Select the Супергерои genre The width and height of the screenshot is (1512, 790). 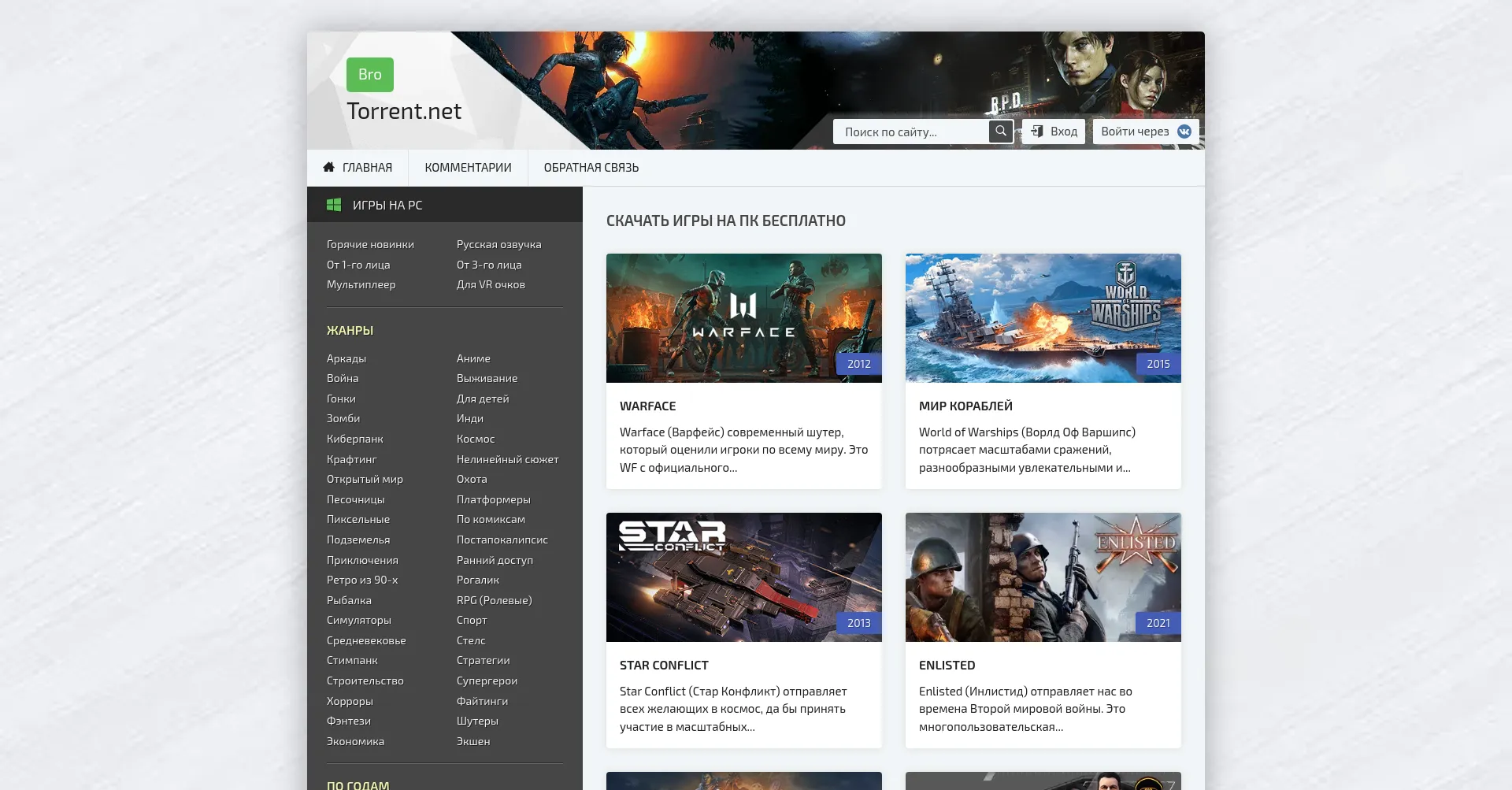[487, 681]
